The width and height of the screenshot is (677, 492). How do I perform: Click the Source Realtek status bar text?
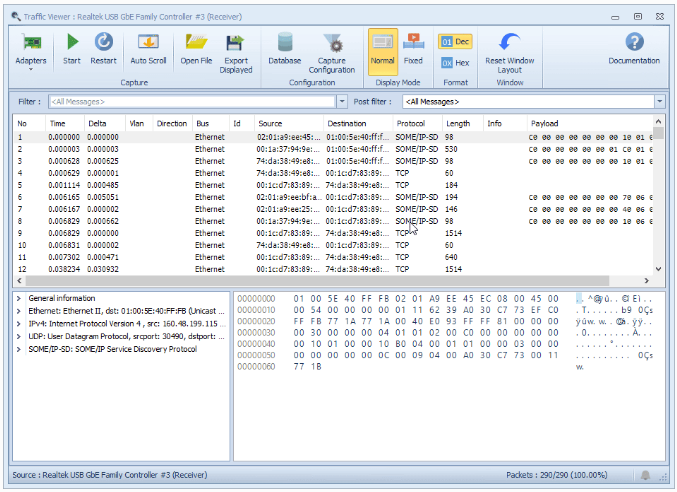pyautogui.click(x=110, y=475)
